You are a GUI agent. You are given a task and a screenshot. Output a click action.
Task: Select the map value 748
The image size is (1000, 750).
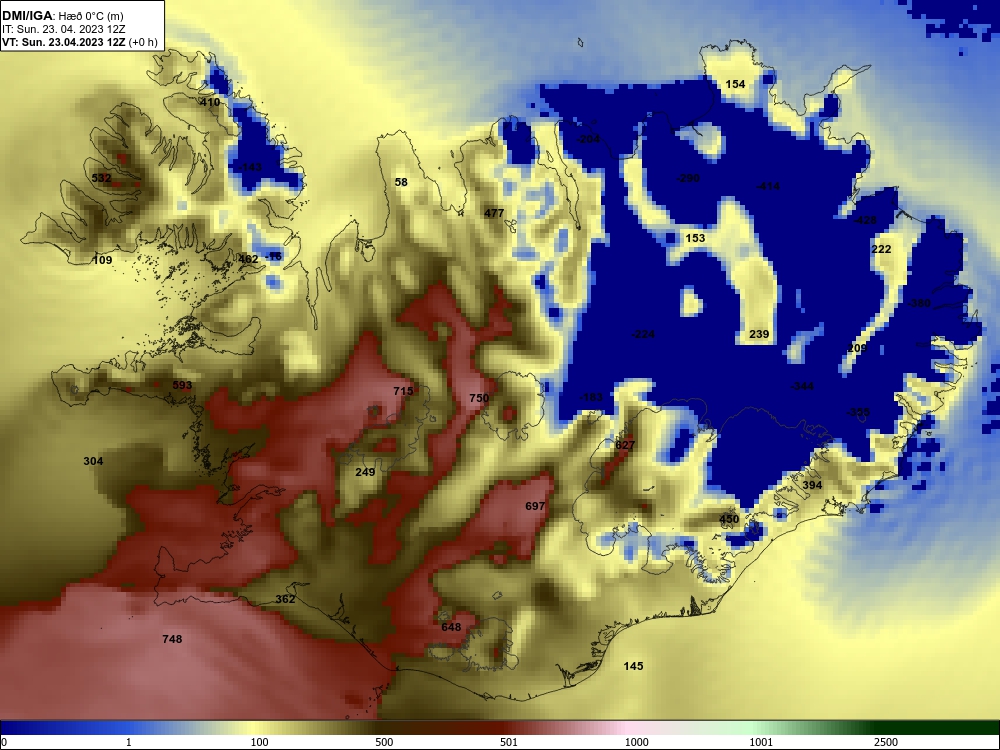(172, 638)
